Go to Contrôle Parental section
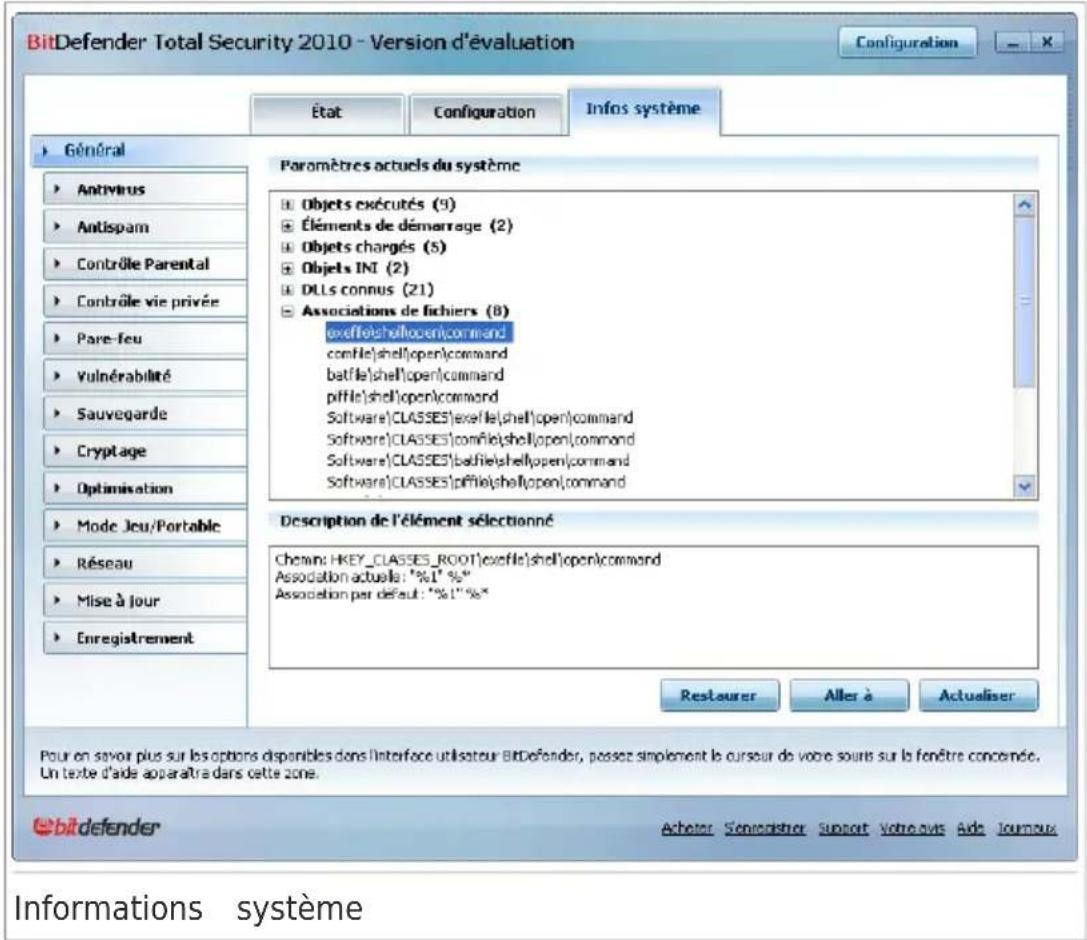The image size is (1087, 940). 144,264
